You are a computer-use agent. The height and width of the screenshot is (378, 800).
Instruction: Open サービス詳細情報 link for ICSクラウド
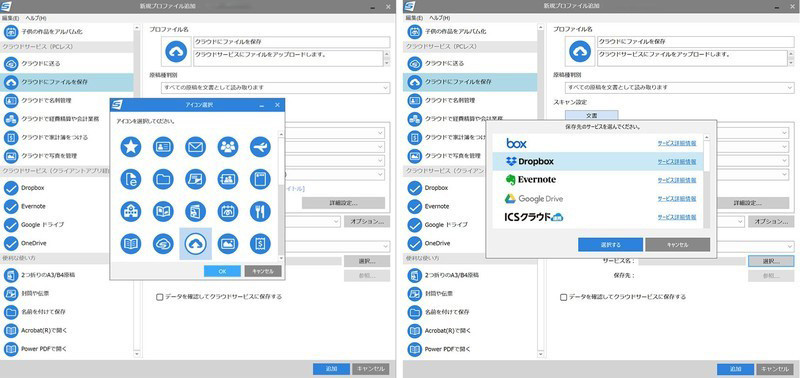coord(677,217)
